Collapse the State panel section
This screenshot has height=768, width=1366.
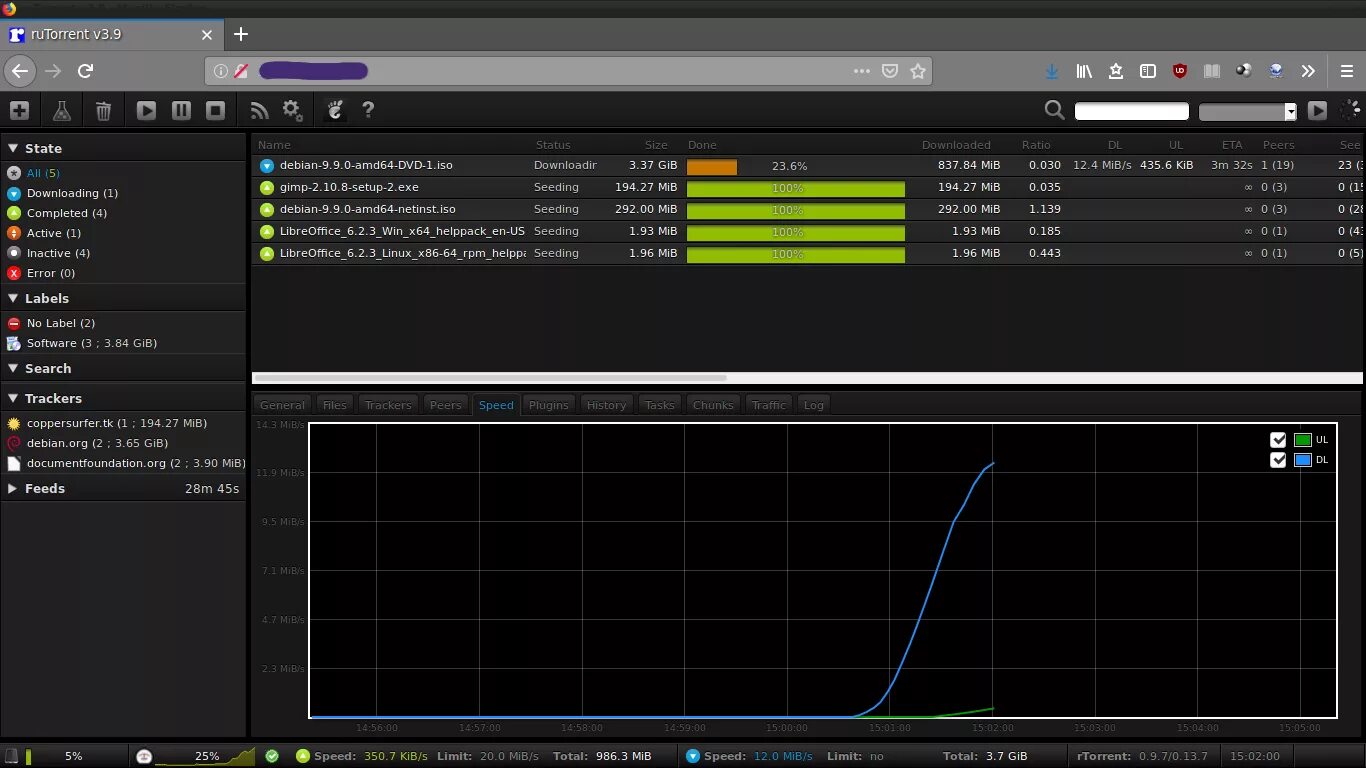pos(123,148)
